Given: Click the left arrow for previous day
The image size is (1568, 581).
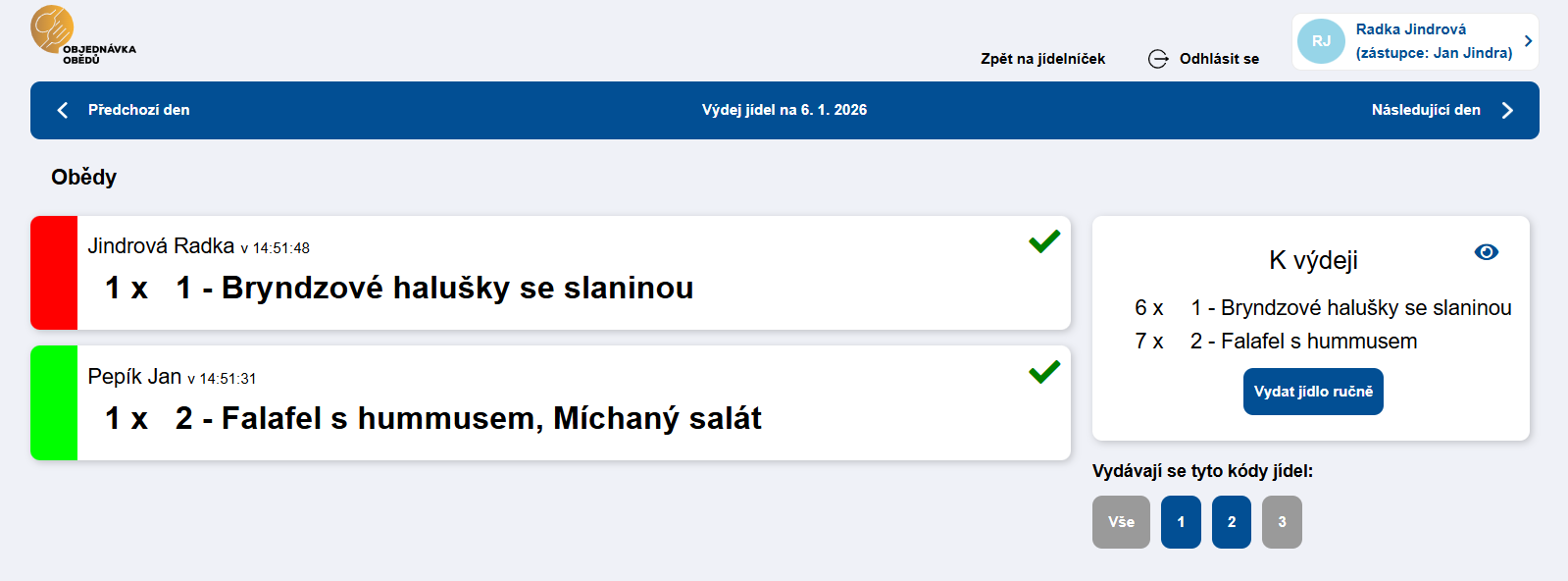Looking at the screenshot, I should tap(63, 110).
